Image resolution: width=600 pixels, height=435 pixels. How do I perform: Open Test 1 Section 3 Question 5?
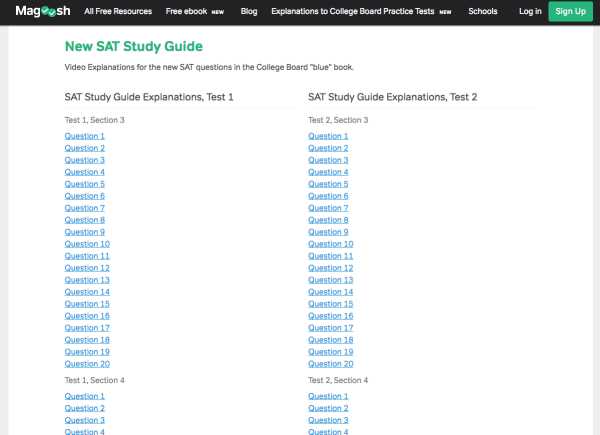coord(85,184)
